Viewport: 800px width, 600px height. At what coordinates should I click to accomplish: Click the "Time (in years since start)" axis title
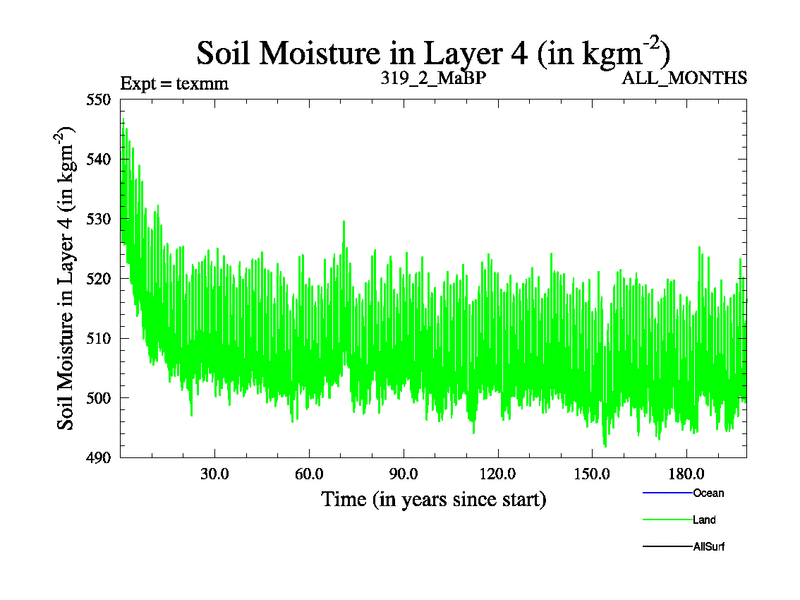[433, 497]
